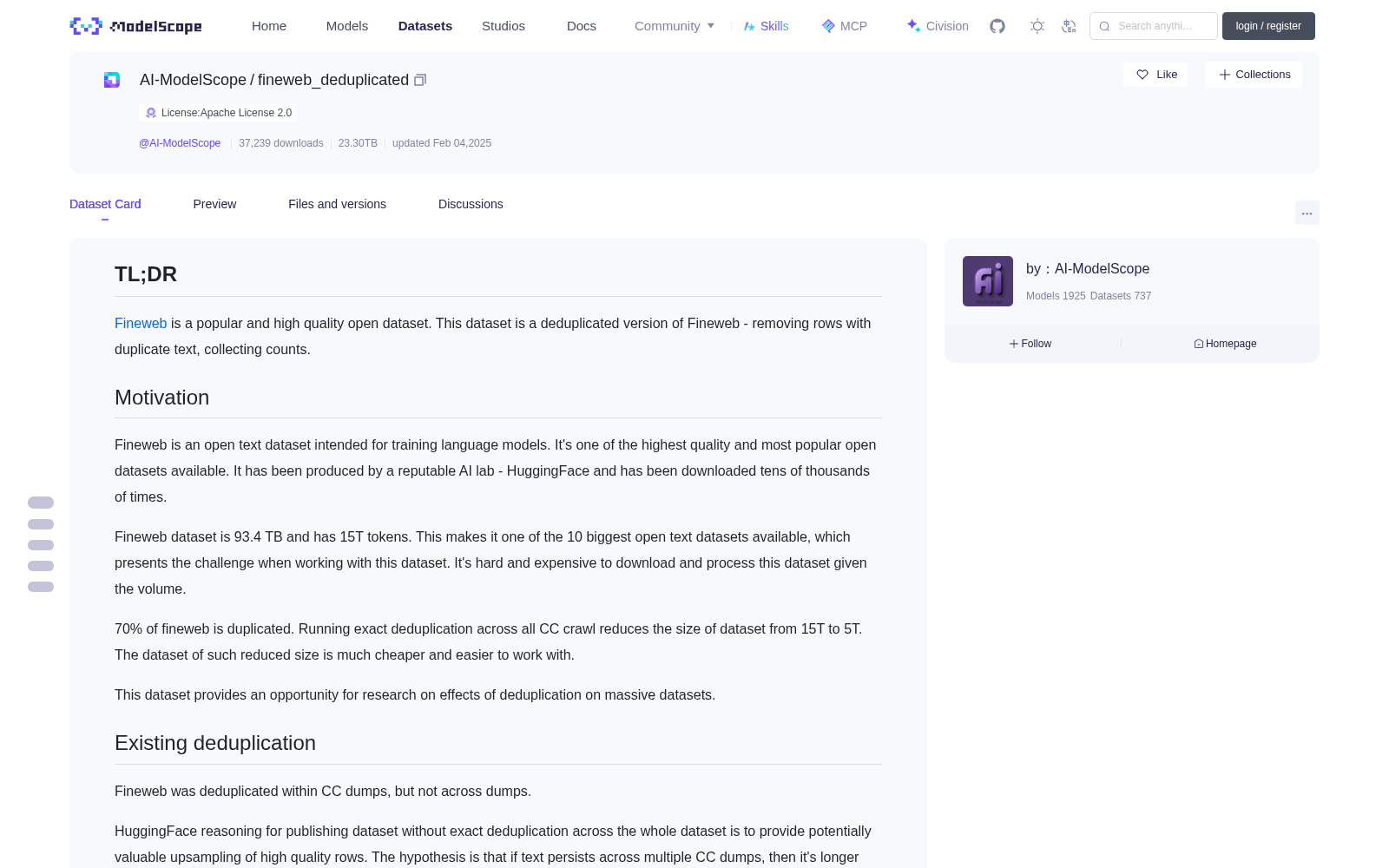Click the heart icon in Like
The image size is (1389, 868).
(x=1142, y=75)
